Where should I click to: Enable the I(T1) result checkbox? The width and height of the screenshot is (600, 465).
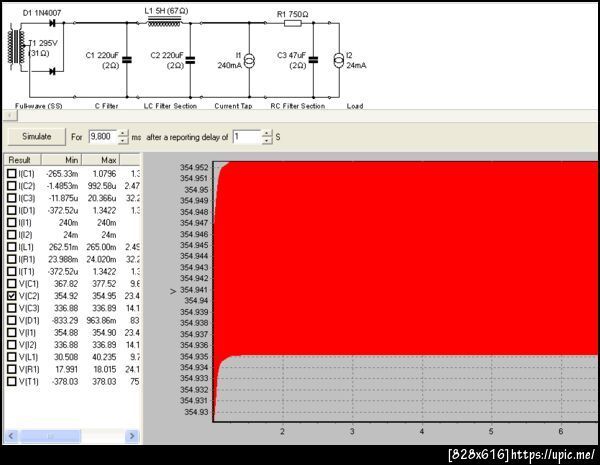[x=12, y=272]
